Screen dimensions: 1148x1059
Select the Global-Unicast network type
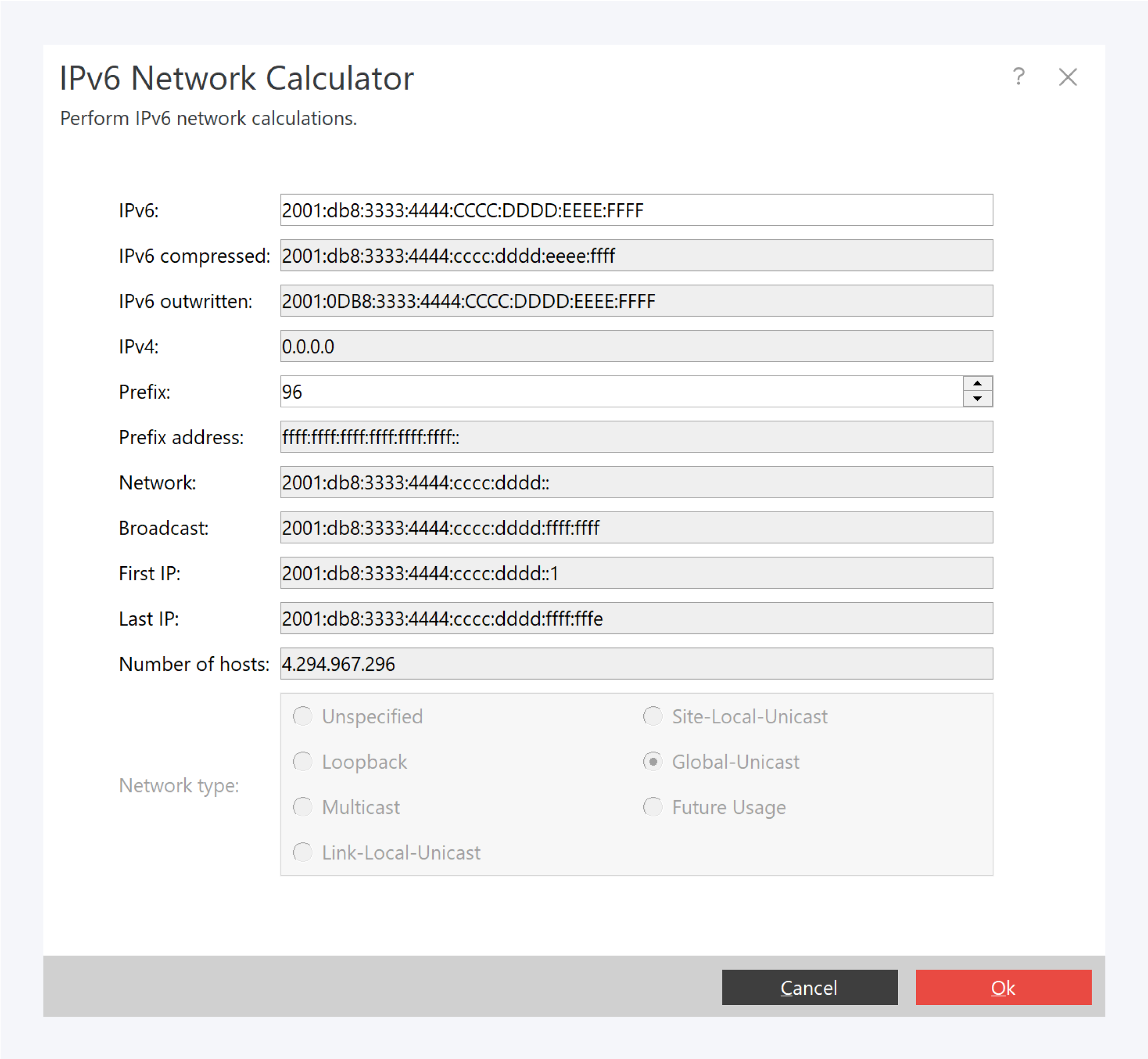point(653,762)
